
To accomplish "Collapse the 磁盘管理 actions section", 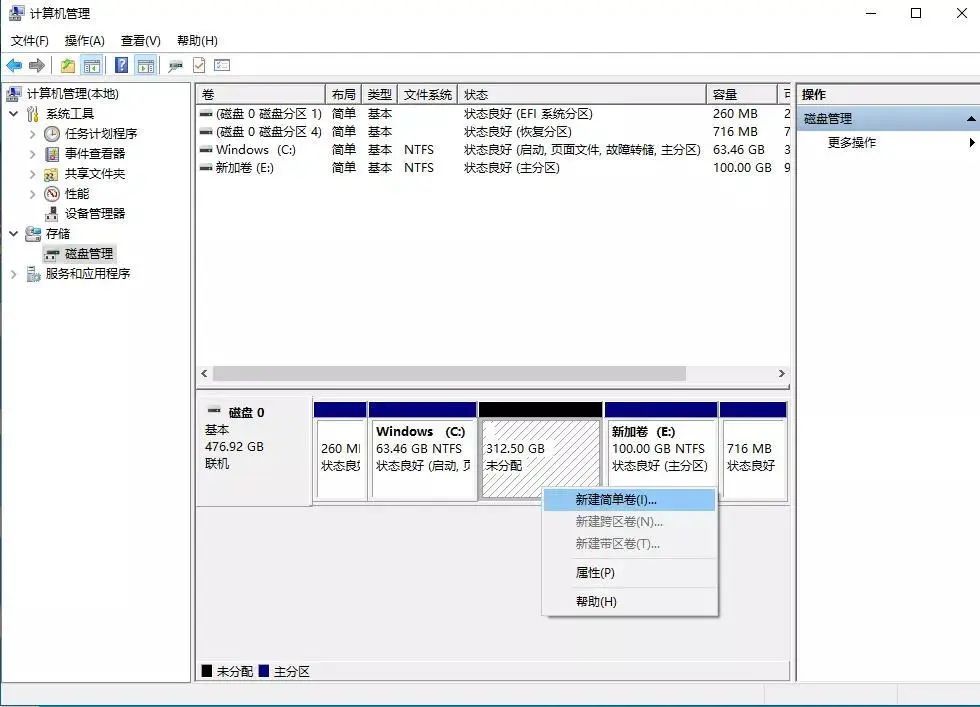I will (x=971, y=119).
